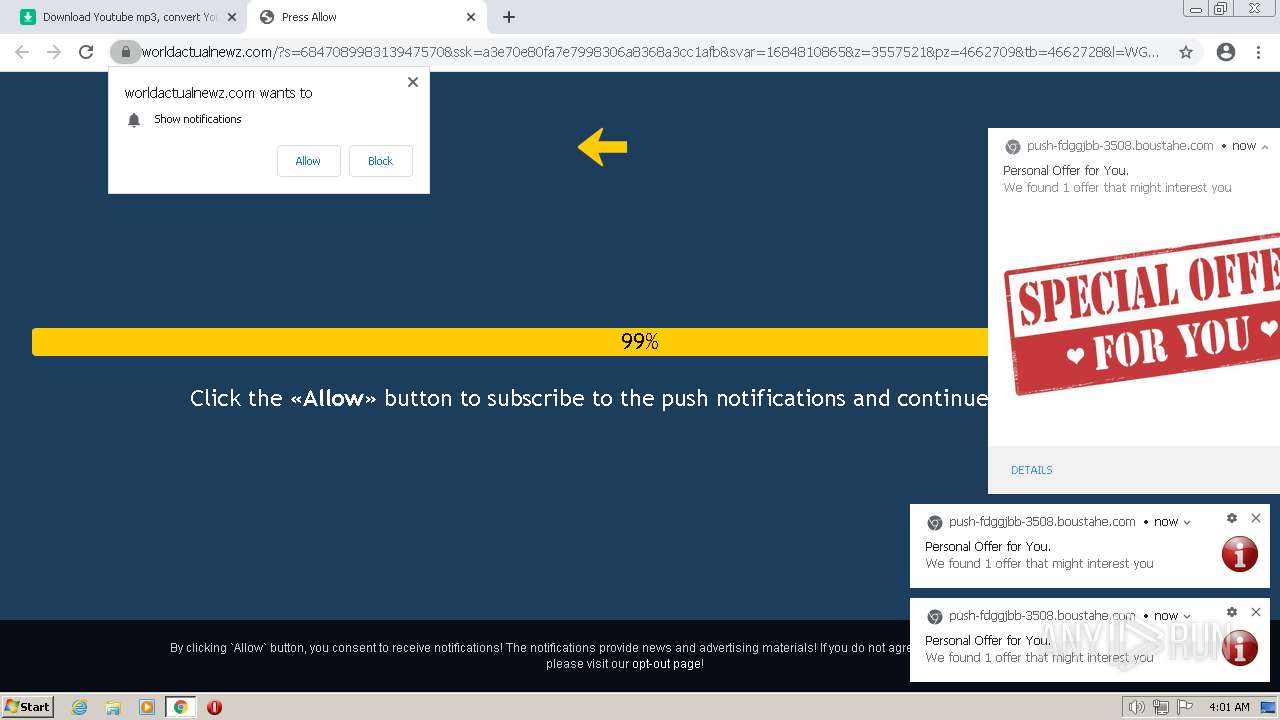
Task: Open a new browser tab
Action: tap(509, 17)
